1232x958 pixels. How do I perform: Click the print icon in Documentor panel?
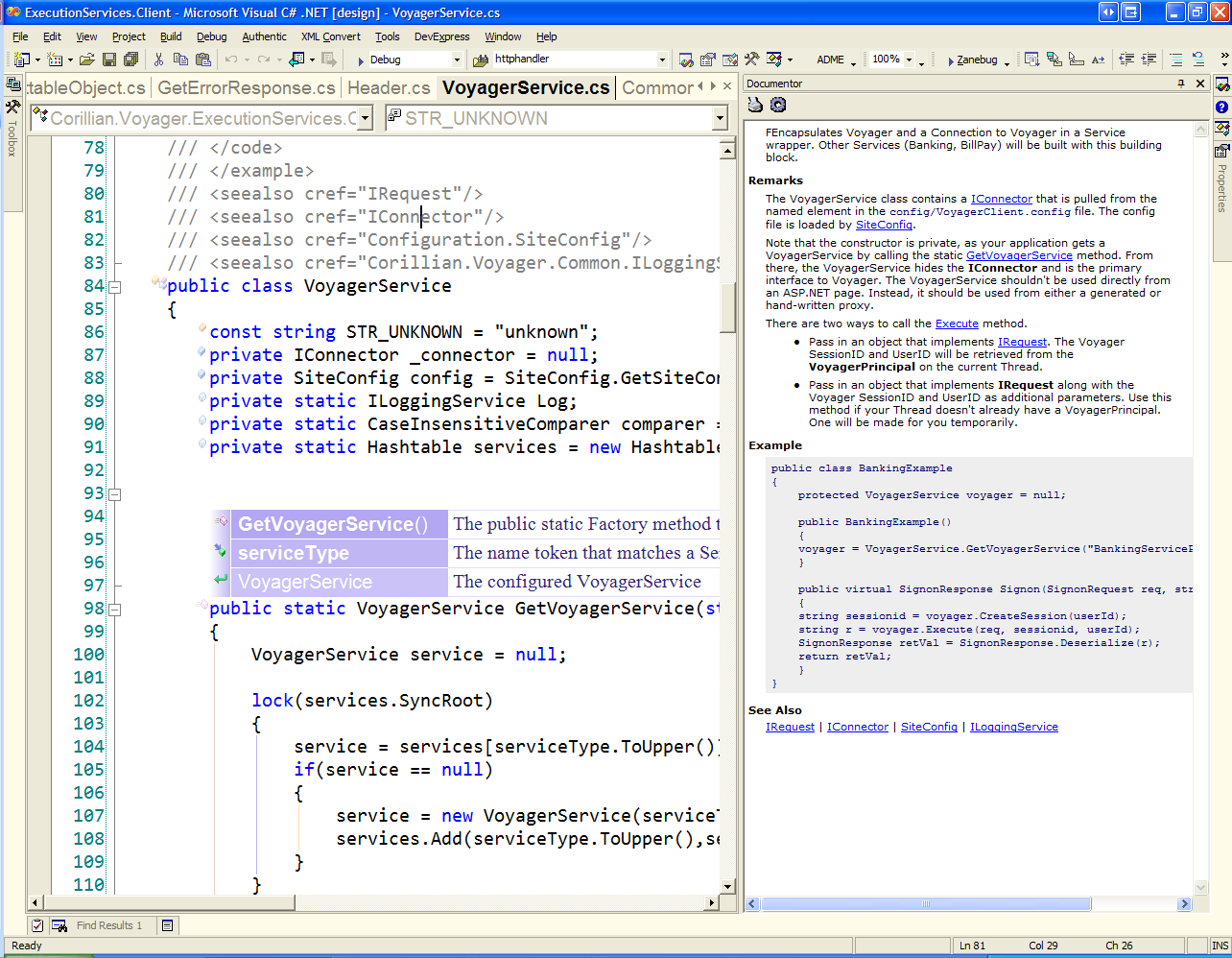(x=755, y=105)
